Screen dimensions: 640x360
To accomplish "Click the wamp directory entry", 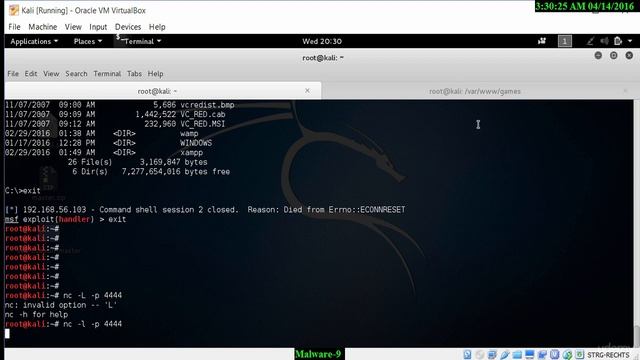I will tap(189, 133).
